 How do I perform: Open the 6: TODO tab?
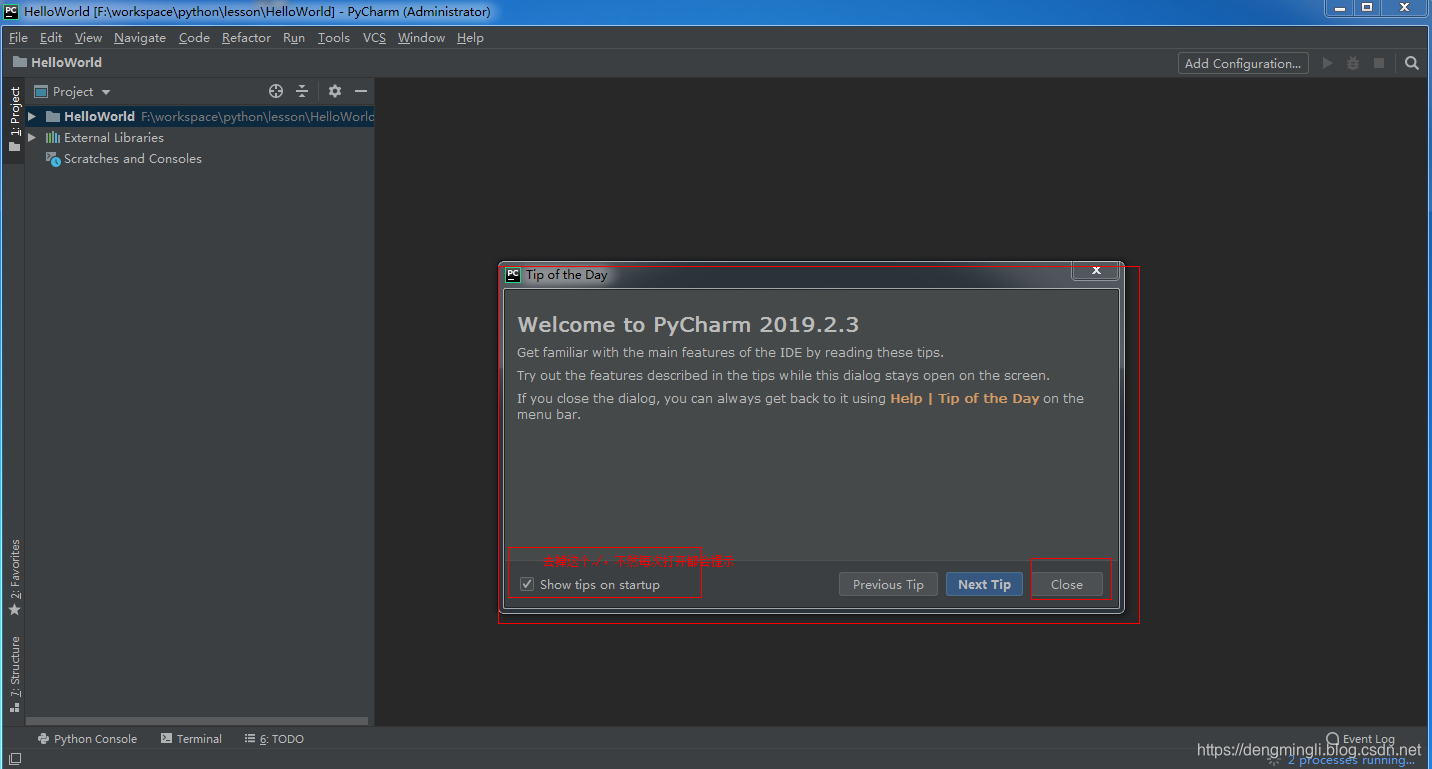pos(274,739)
